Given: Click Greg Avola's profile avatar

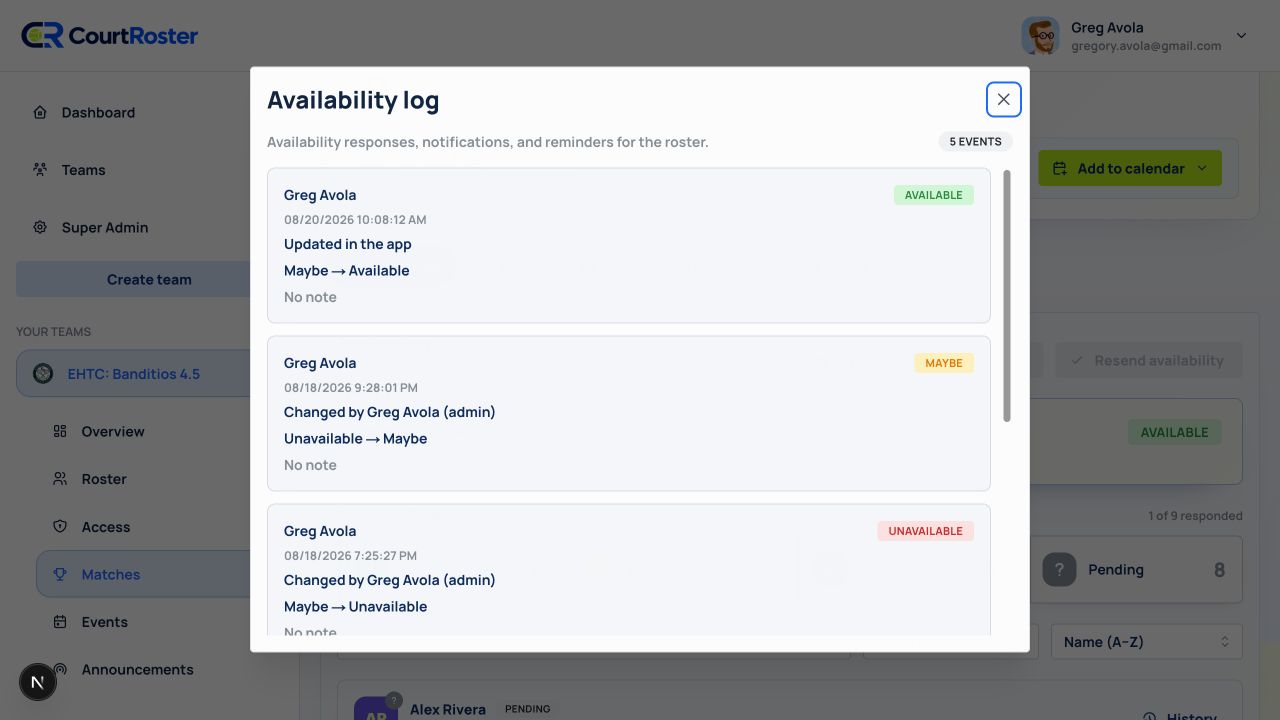Looking at the screenshot, I should coord(1040,36).
